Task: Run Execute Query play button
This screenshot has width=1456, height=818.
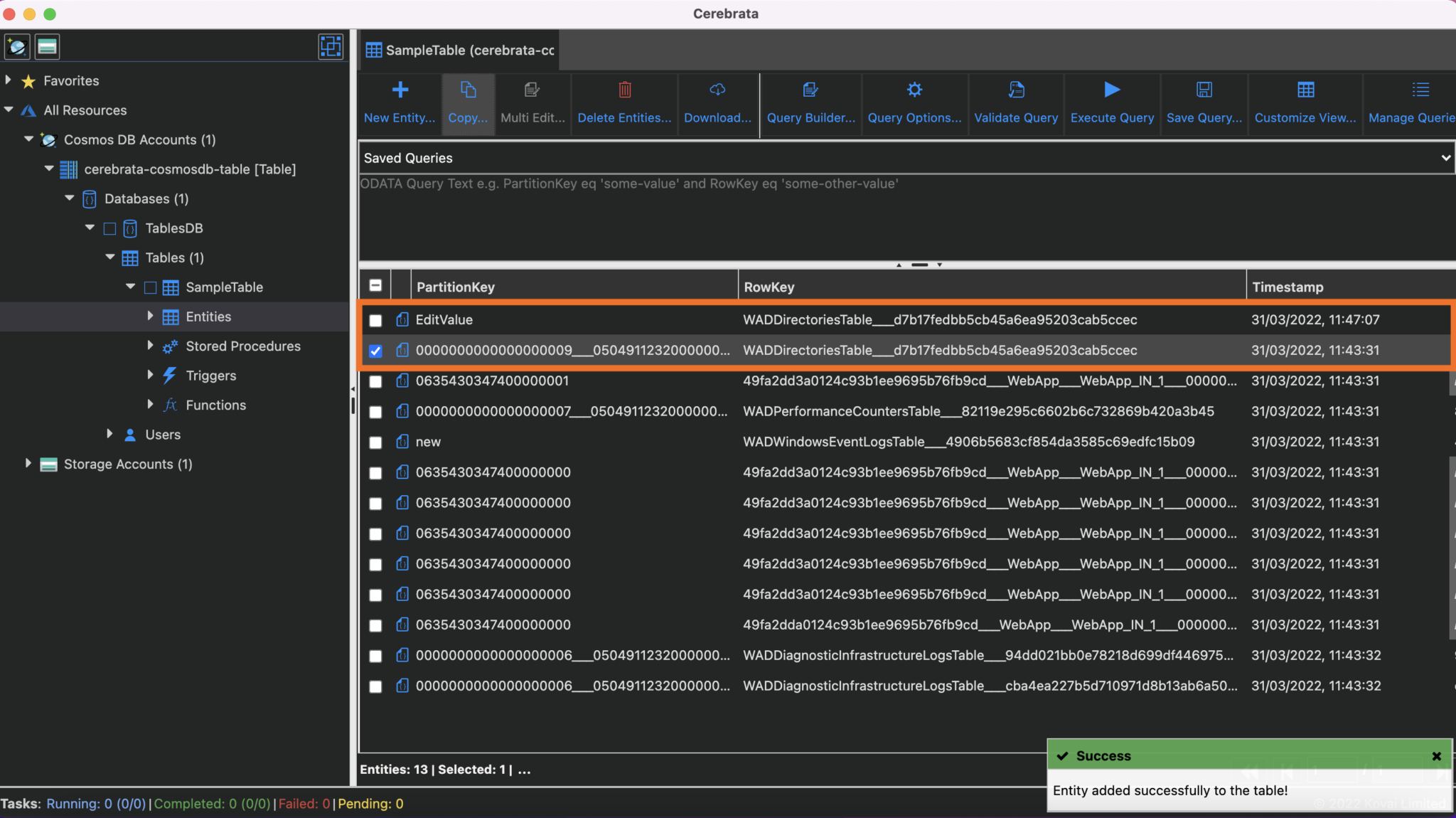Action: click(x=1112, y=90)
